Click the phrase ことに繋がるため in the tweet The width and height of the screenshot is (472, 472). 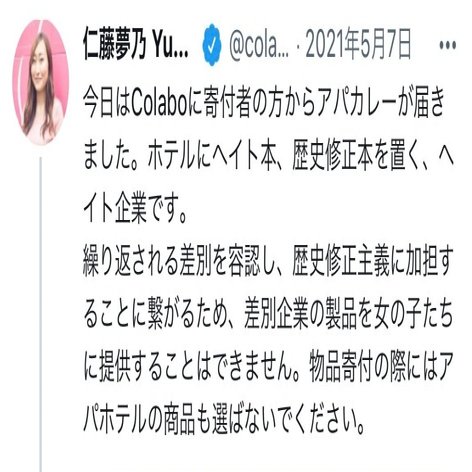163,315
